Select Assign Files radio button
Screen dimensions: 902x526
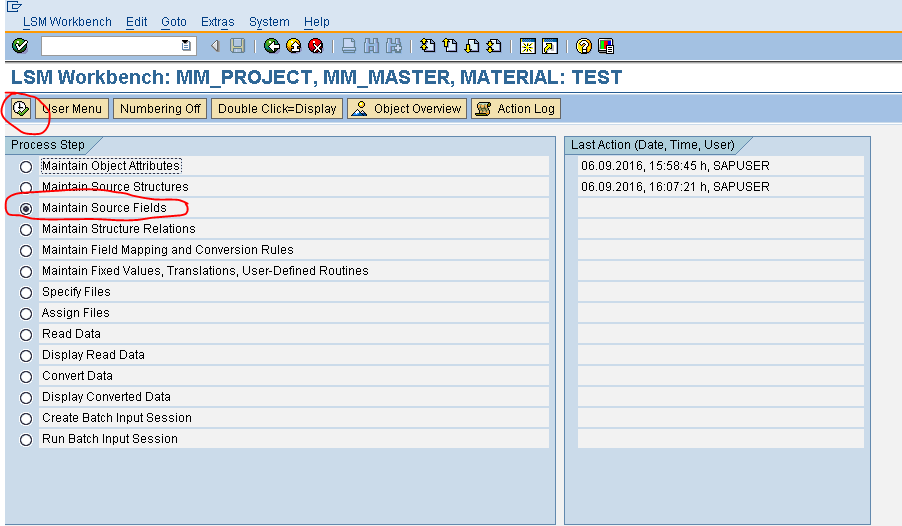(26, 314)
